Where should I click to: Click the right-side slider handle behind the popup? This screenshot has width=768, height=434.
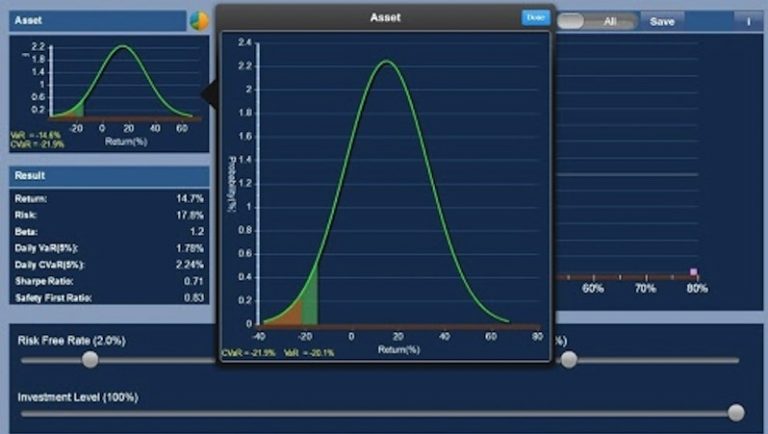569,360
